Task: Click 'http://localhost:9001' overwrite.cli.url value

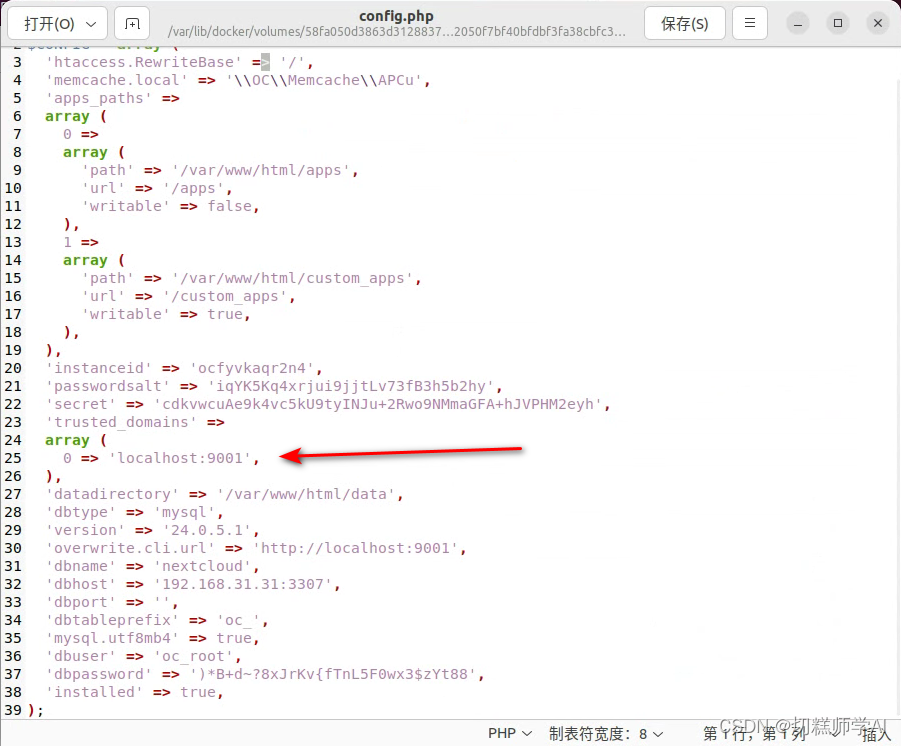Action: point(355,548)
